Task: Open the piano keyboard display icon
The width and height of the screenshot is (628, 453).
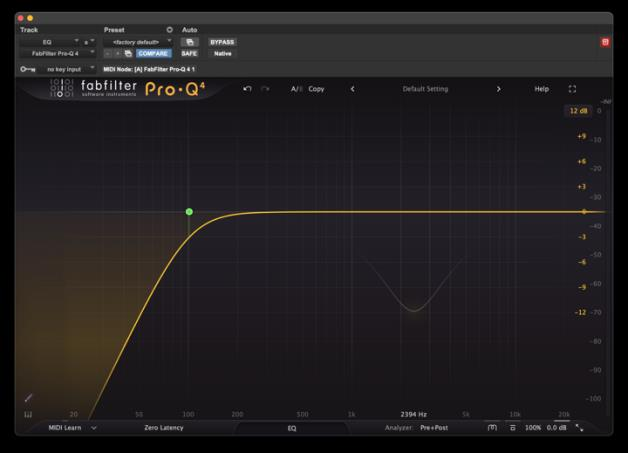Action: [x=28, y=415]
